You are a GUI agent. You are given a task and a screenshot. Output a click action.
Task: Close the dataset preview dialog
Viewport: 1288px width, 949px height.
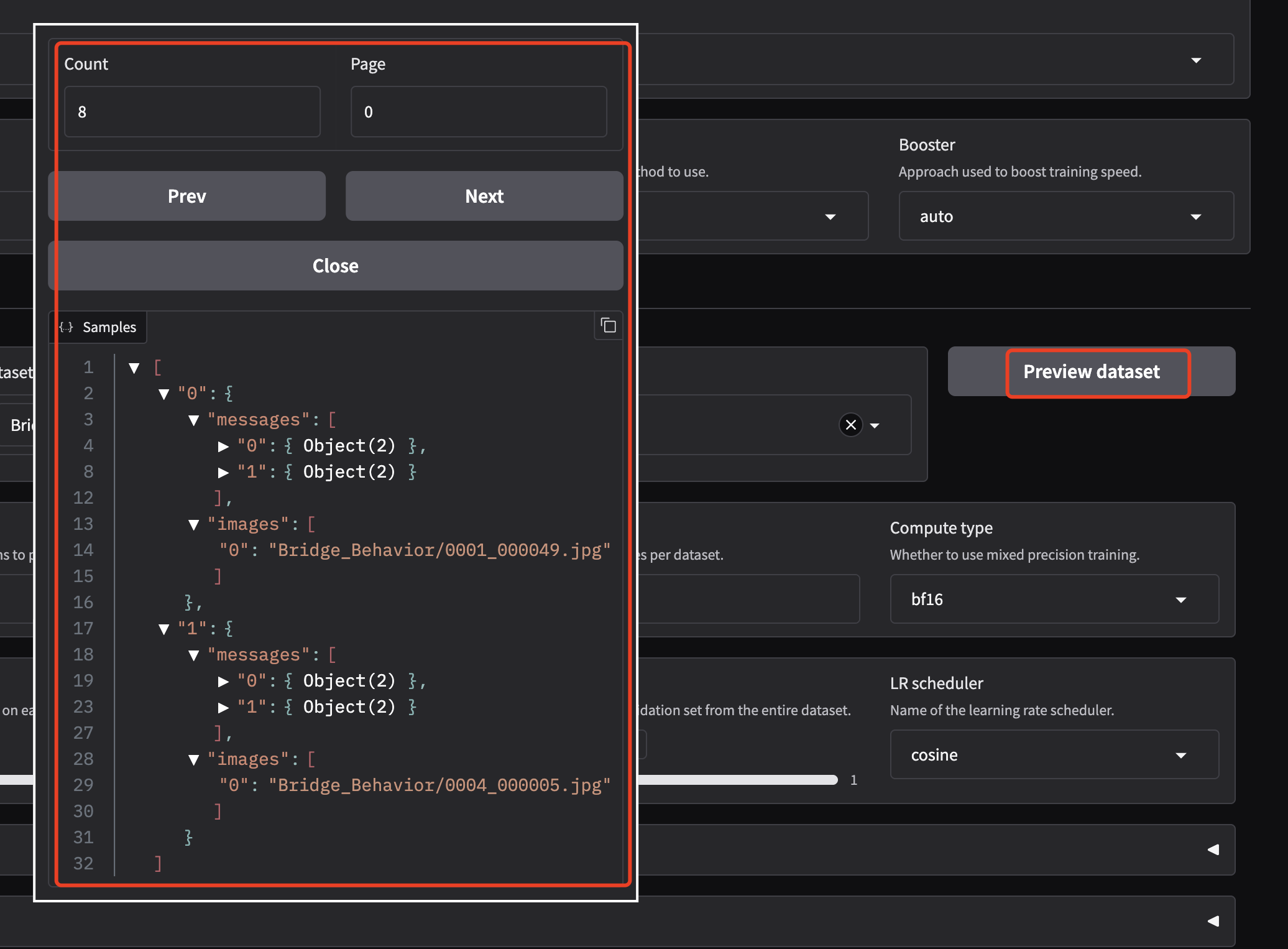point(336,266)
